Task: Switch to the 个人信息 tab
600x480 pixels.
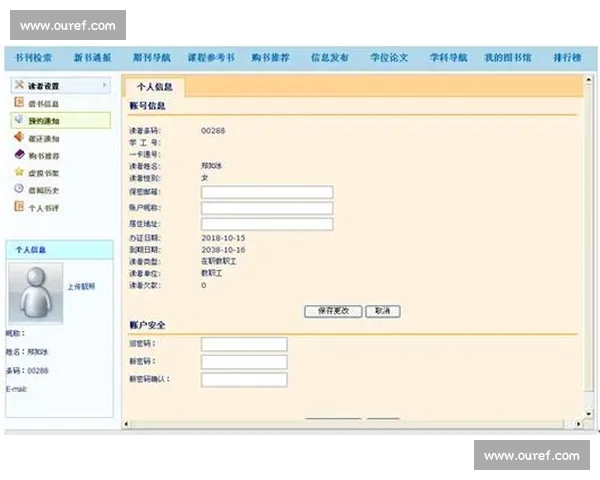Action: (x=155, y=87)
